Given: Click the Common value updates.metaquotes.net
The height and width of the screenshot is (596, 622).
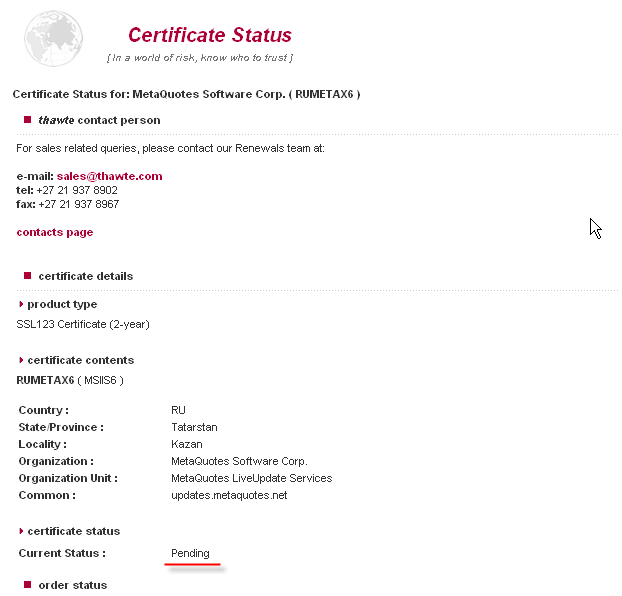Looking at the screenshot, I should click(x=229, y=496).
